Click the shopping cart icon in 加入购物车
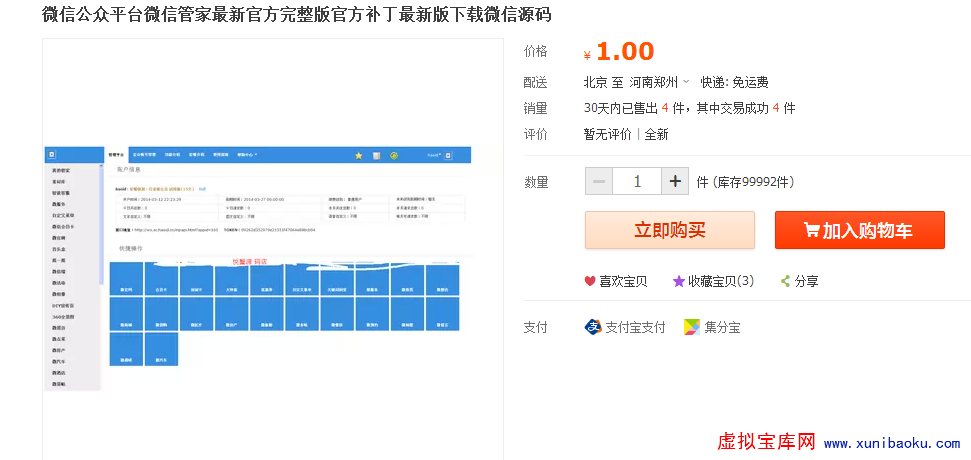The width and height of the screenshot is (971, 460). click(811, 230)
